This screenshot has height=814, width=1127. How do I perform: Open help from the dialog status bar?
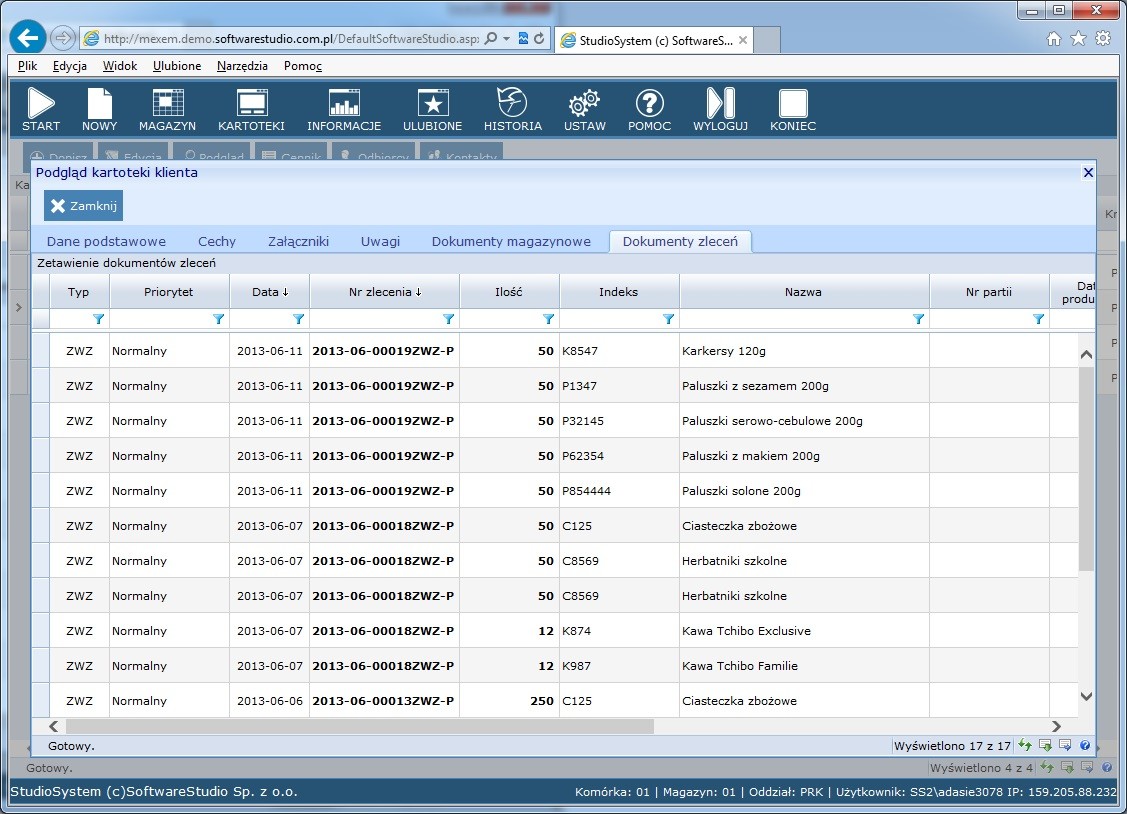pyautogui.click(x=1085, y=746)
